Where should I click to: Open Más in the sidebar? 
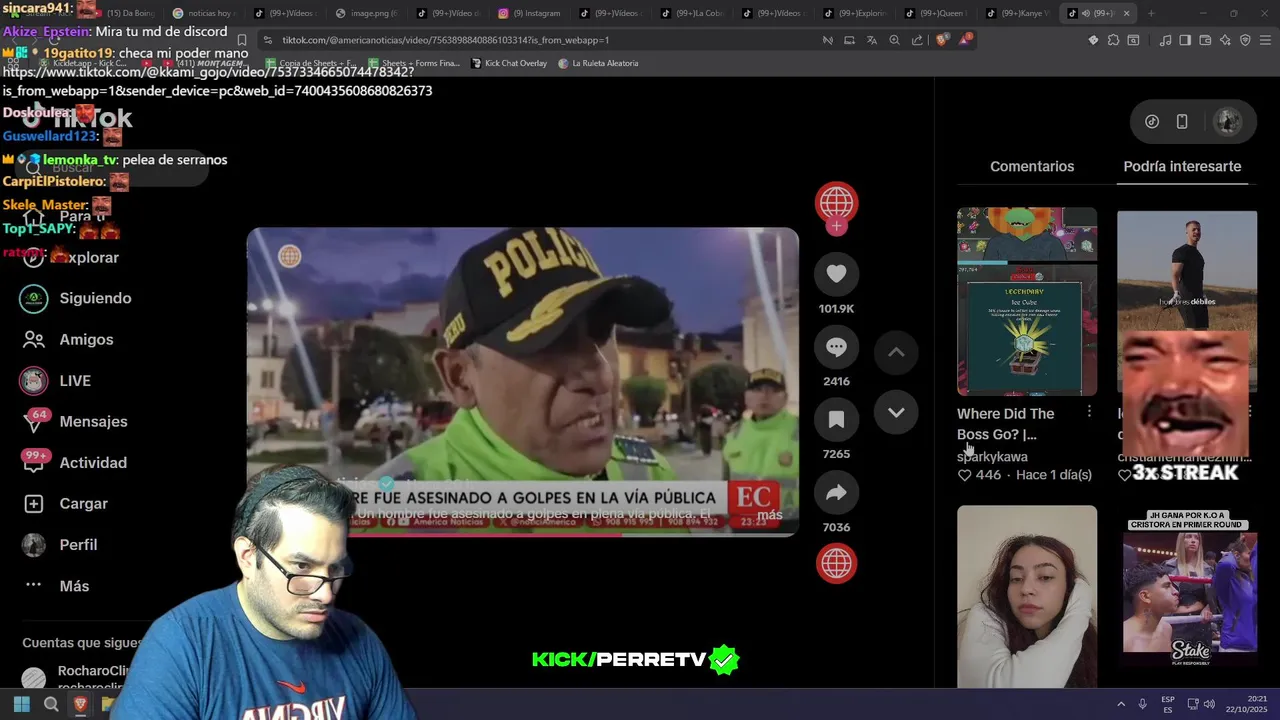click(x=56, y=585)
